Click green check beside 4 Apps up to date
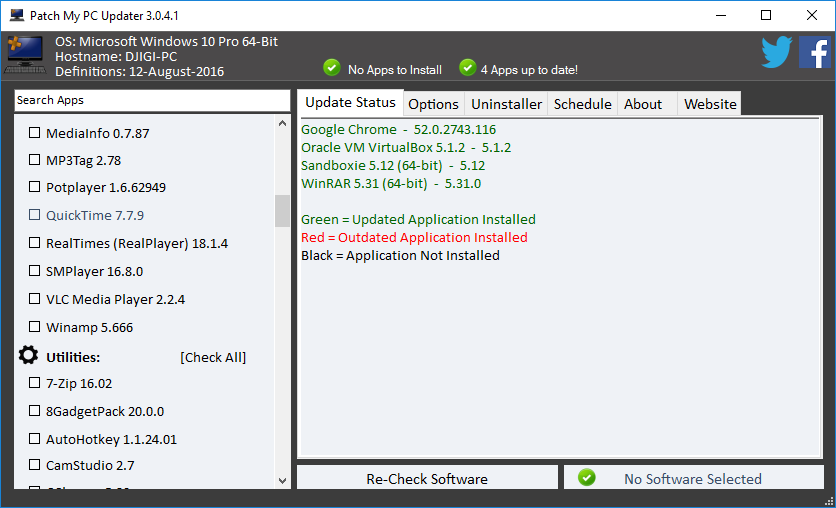The image size is (836, 508). point(468,68)
